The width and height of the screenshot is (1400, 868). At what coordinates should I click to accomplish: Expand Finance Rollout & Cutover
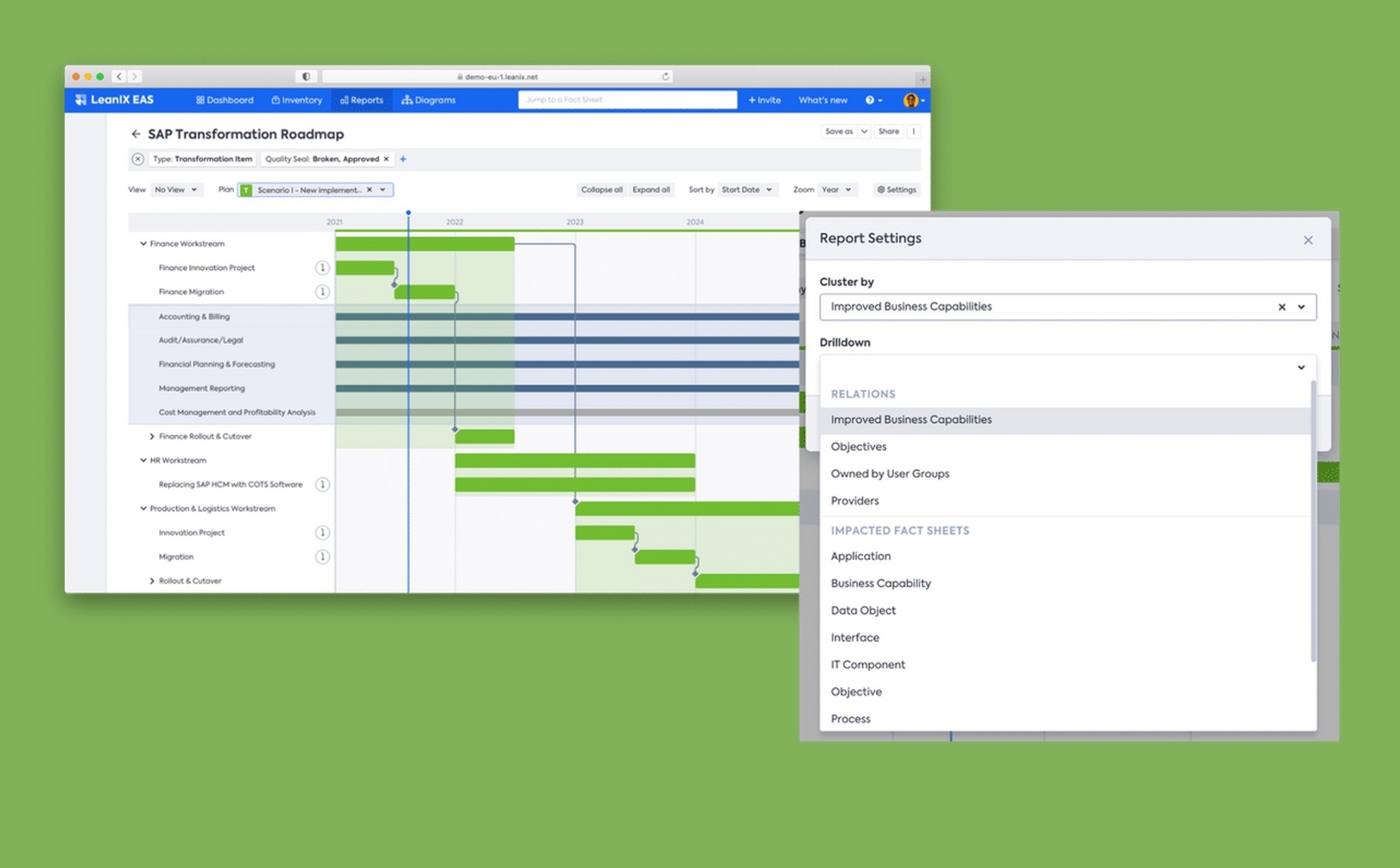pyautogui.click(x=152, y=436)
